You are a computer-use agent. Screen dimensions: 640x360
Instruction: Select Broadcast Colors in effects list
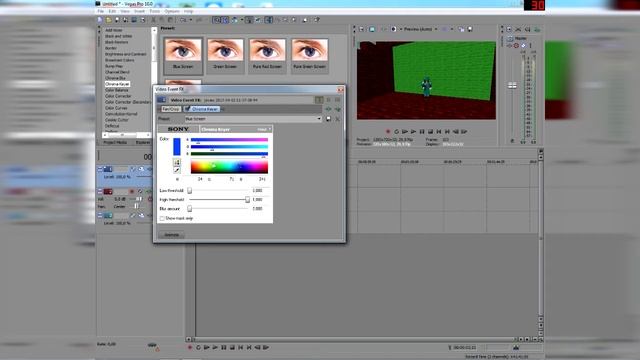coord(119,60)
